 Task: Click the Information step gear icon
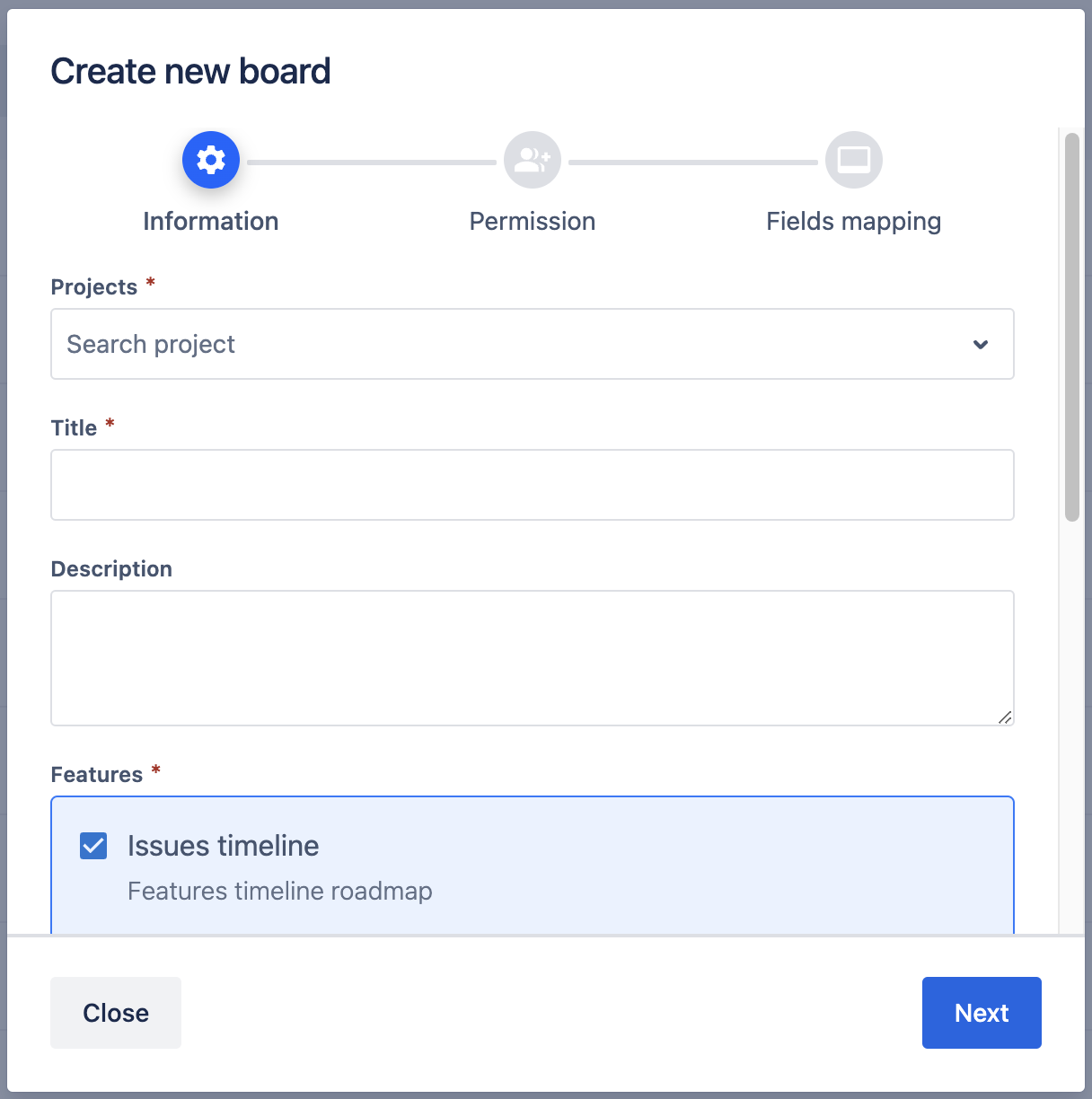click(x=211, y=161)
